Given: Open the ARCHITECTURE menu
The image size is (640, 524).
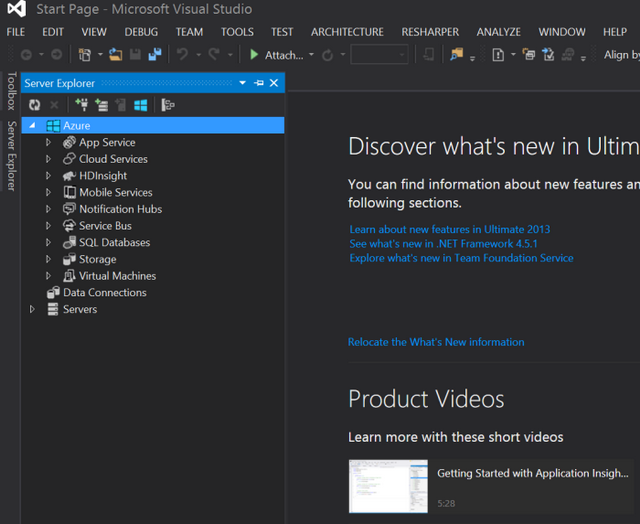Looking at the screenshot, I should pos(347,32).
